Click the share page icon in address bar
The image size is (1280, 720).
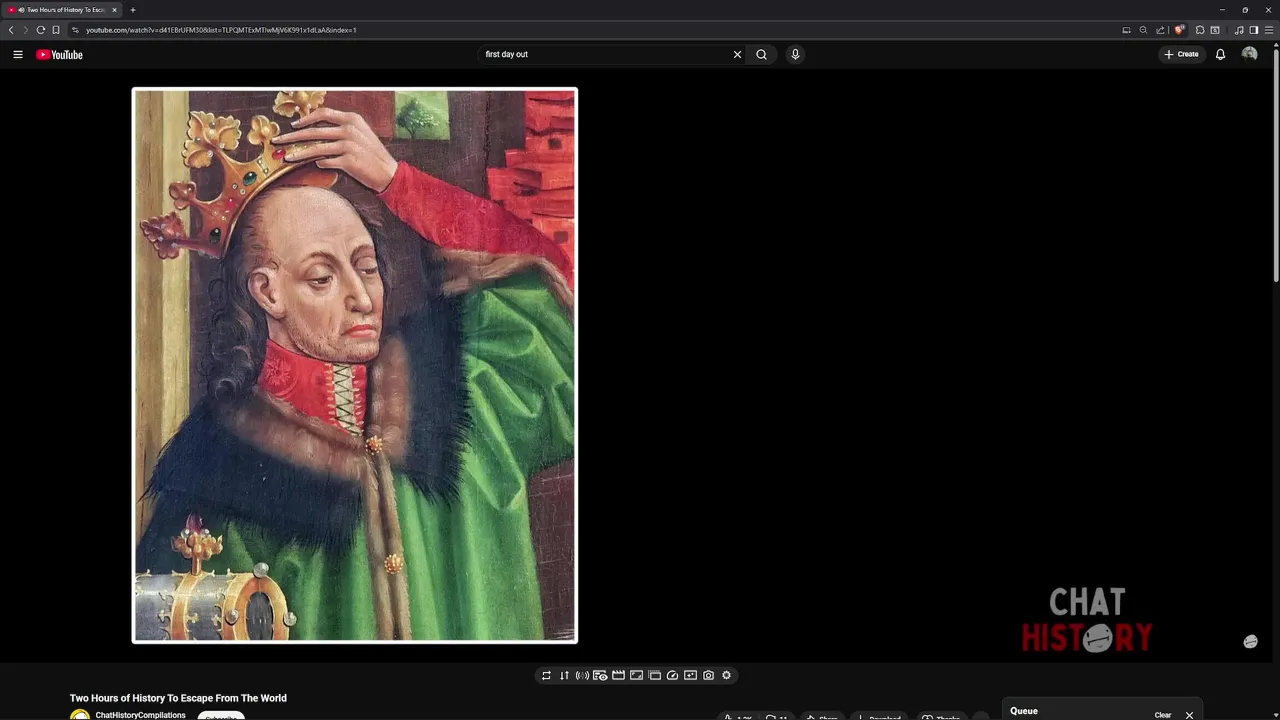coord(1160,30)
